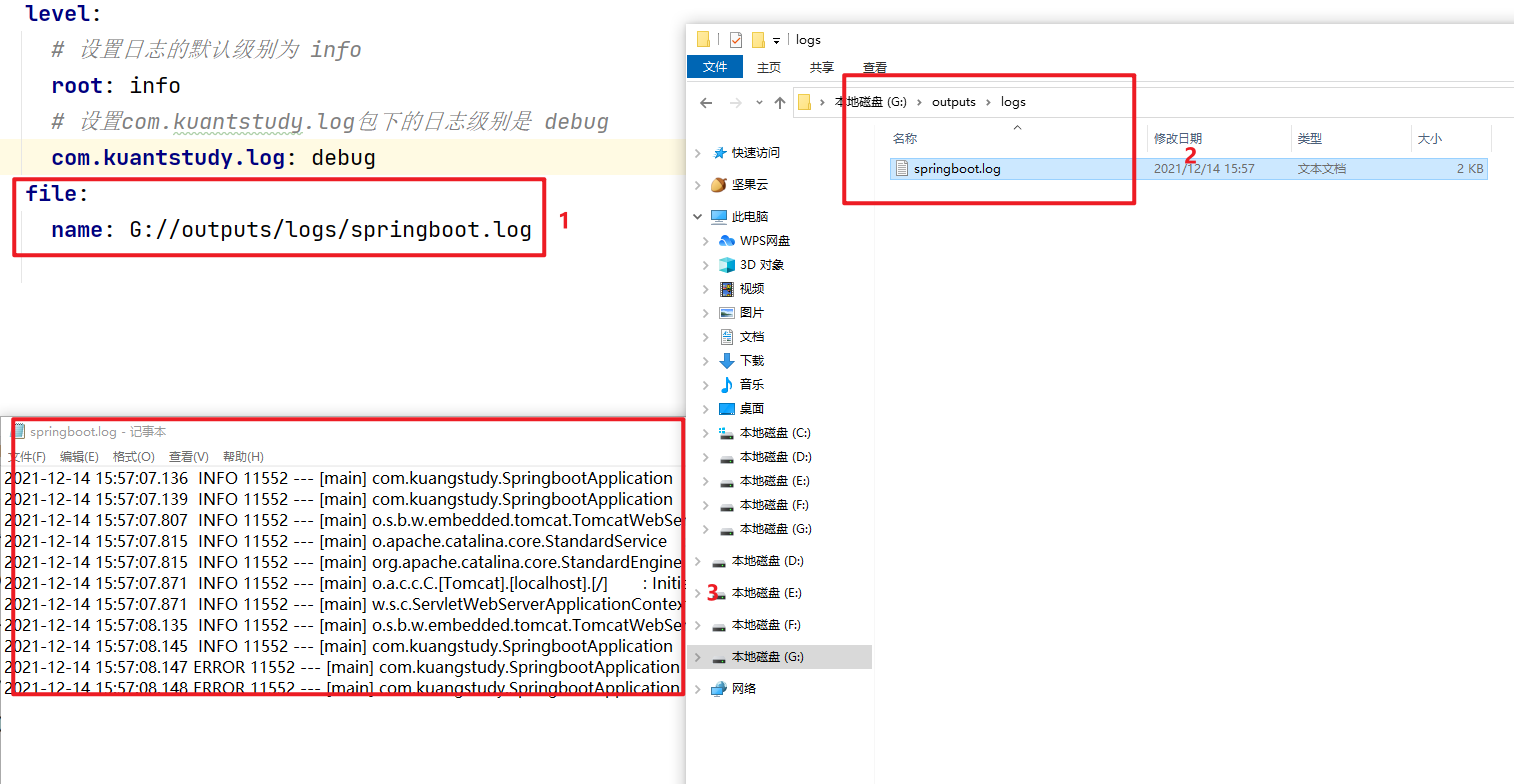
Task: Click the 图片 folder icon
Action: (x=727, y=313)
